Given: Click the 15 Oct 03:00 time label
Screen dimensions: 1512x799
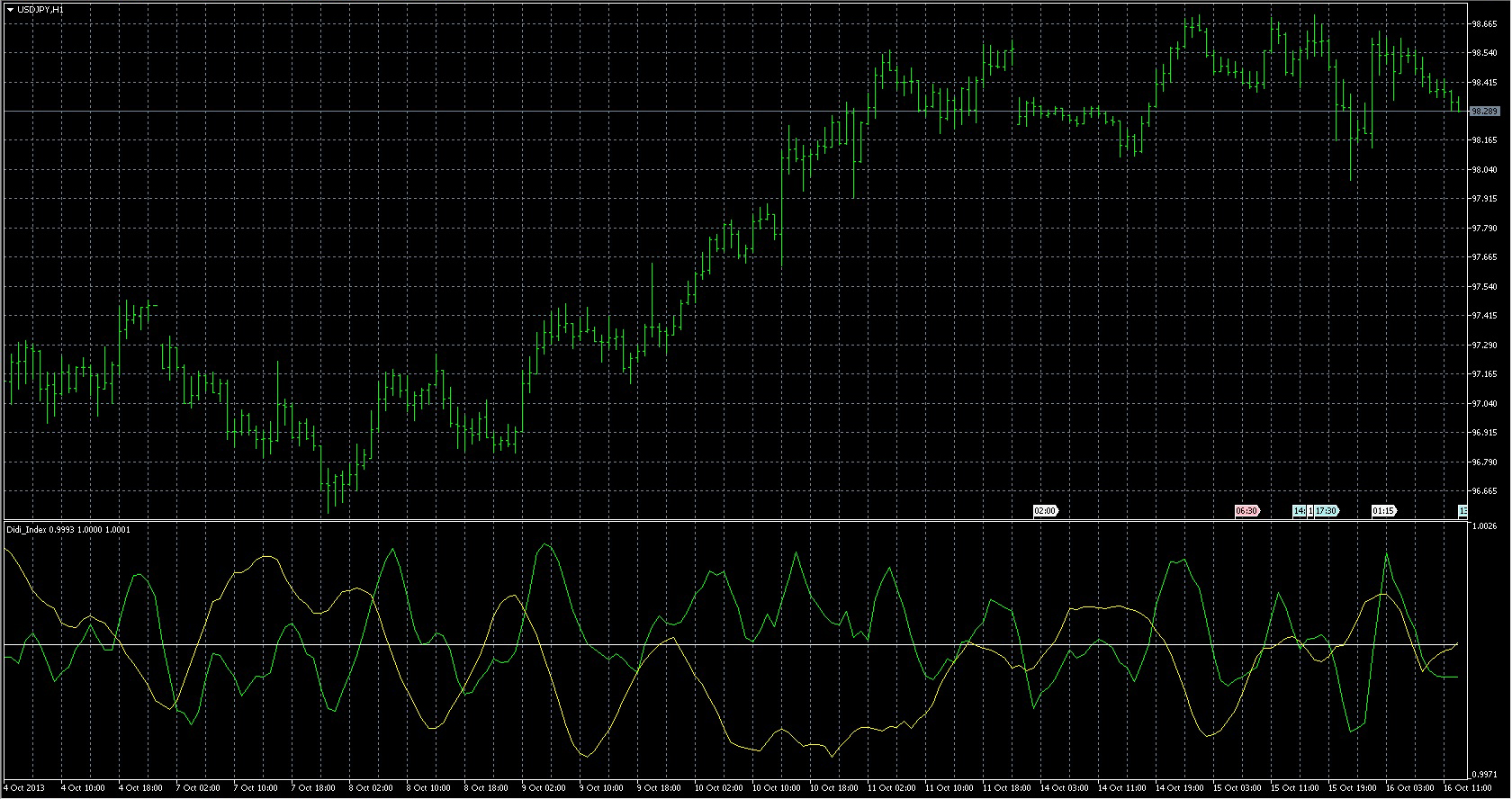Looking at the screenshot, I should 1237,788.
